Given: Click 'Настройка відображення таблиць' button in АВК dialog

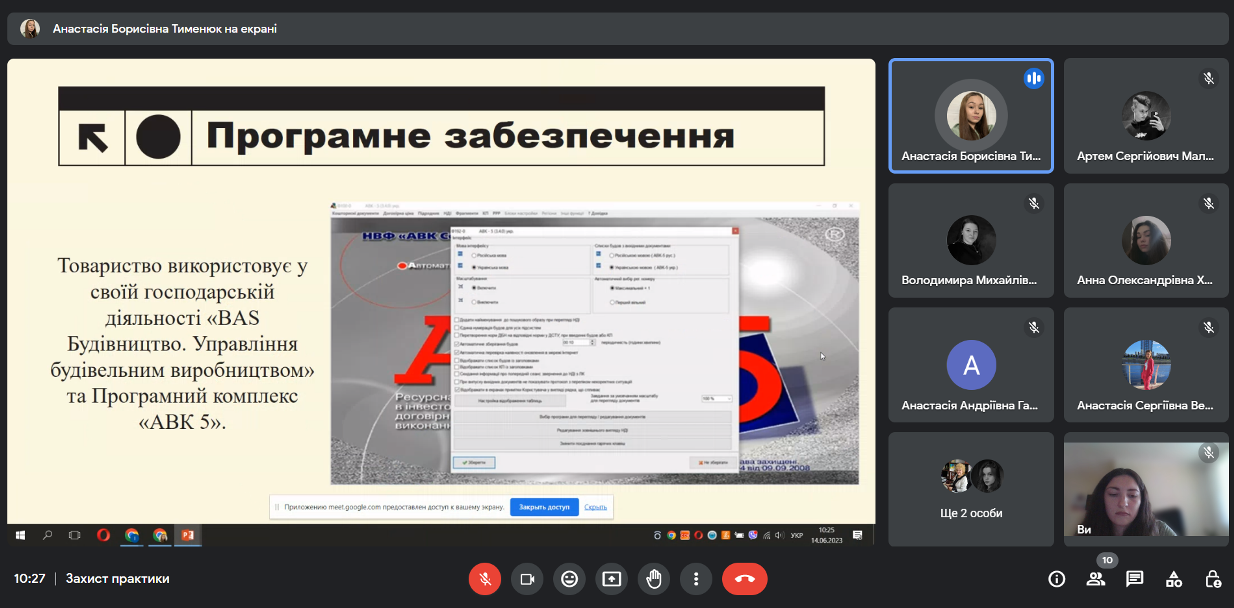Looking at the screenshot, I should click(511, 401).
